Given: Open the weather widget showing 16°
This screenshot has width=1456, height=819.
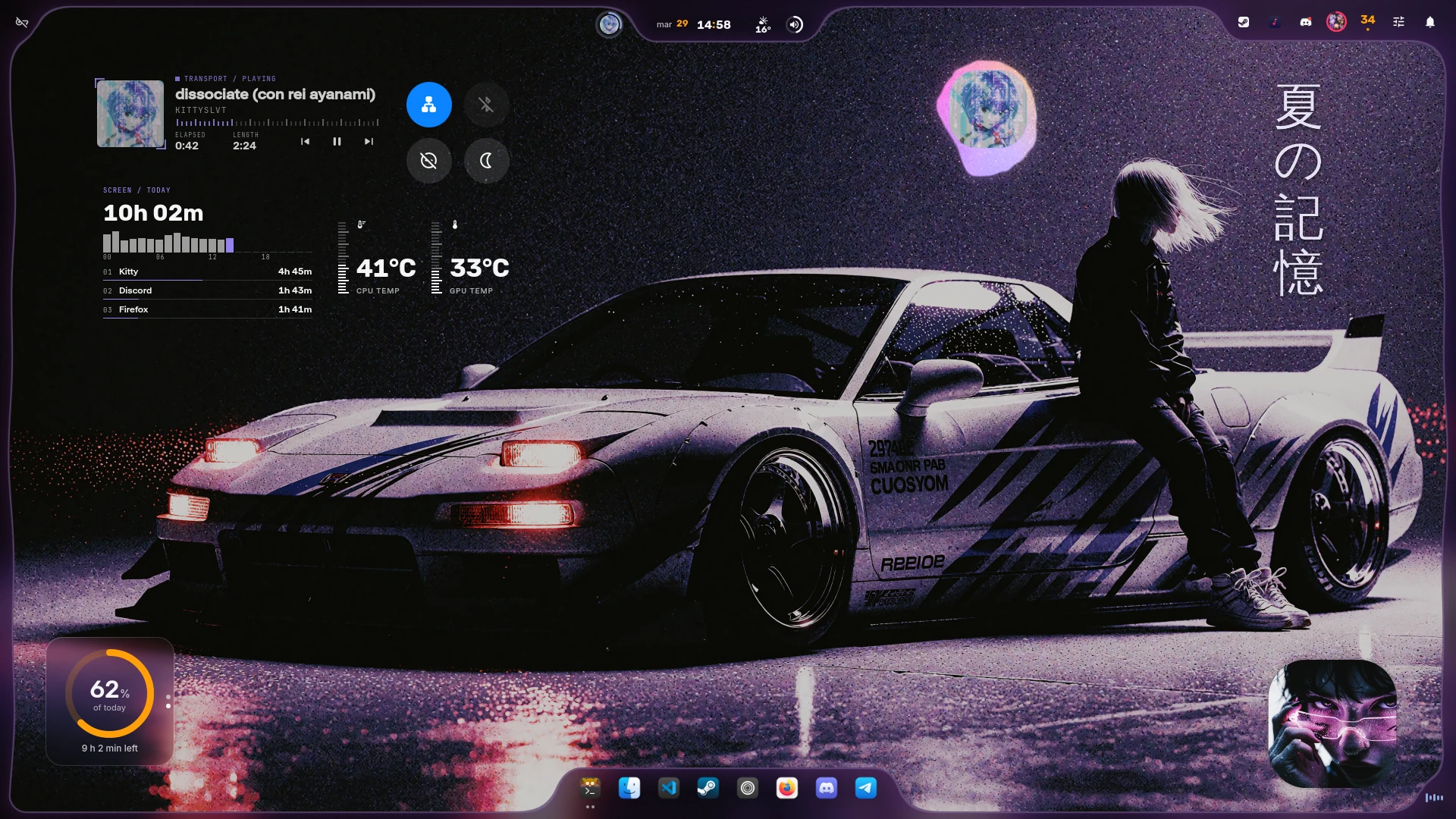Looking at the screenshot, I should (763, 25).
